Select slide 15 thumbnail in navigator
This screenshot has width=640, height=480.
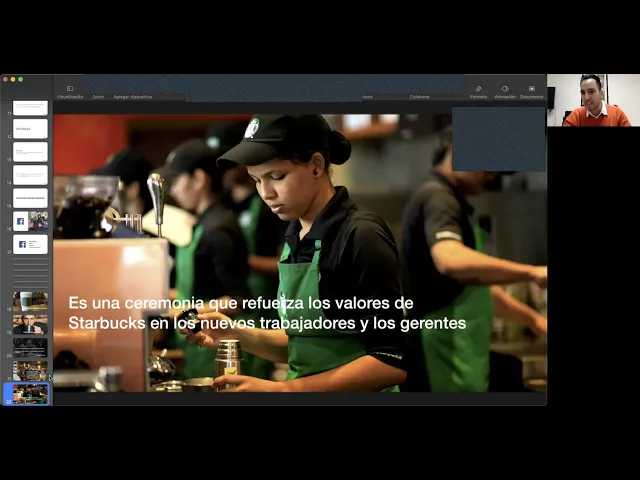click(30, 198)
